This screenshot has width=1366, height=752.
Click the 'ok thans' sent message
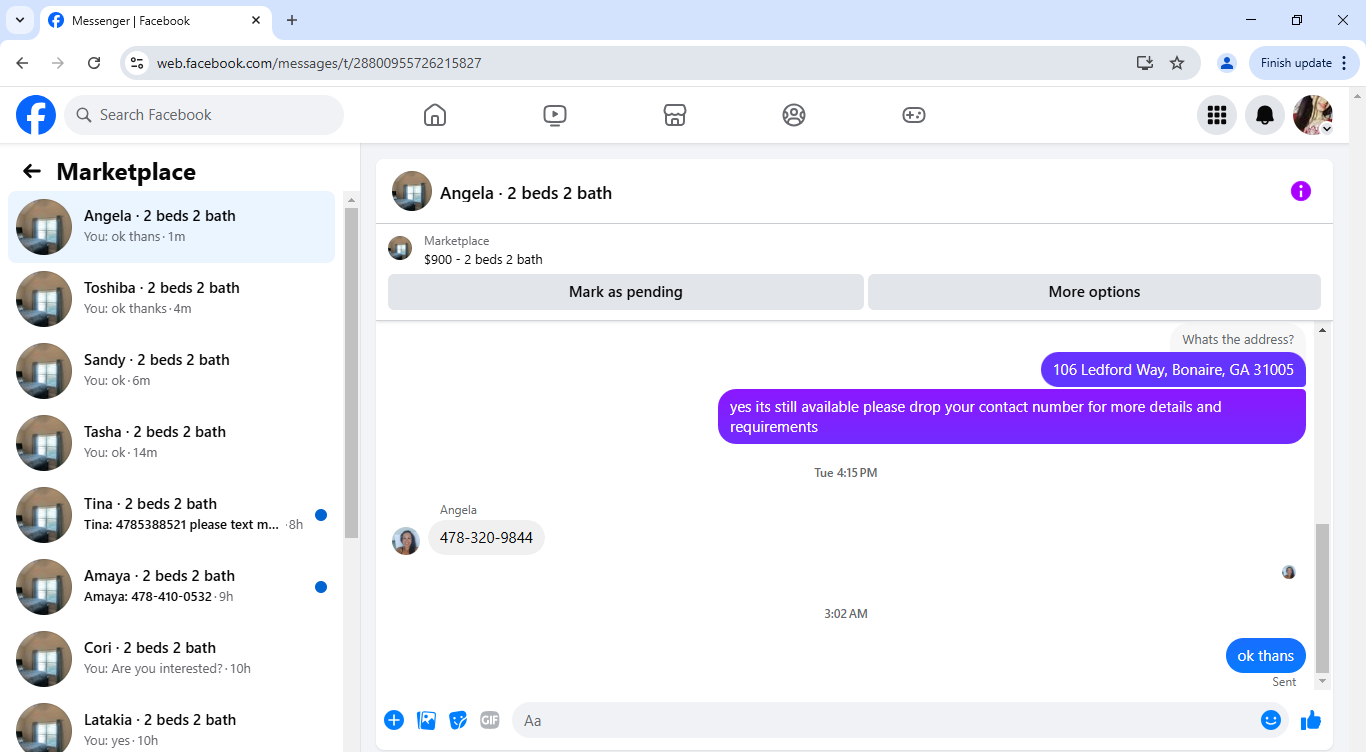pos(1266,656)
